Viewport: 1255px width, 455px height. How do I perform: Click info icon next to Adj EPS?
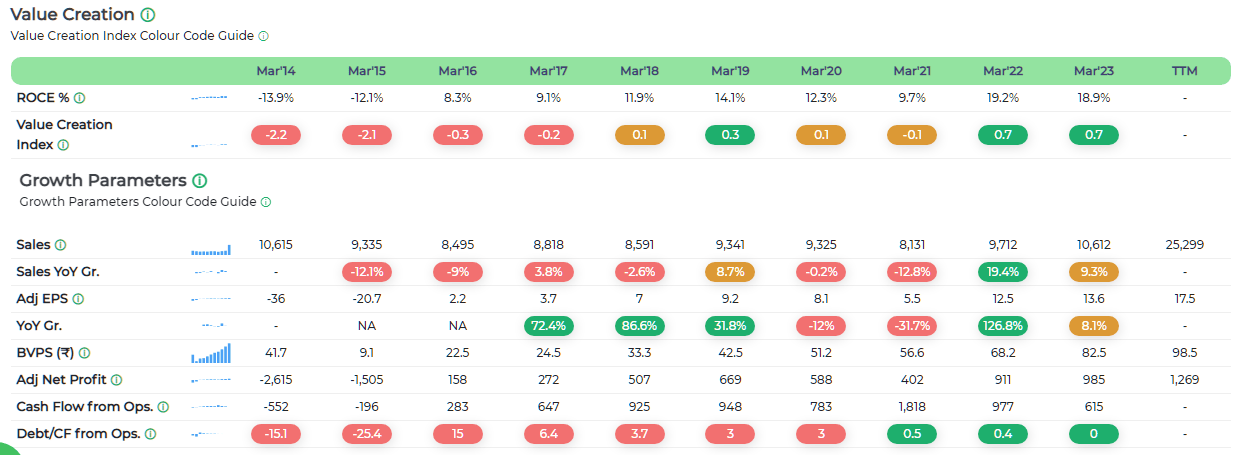click(78, 299)
